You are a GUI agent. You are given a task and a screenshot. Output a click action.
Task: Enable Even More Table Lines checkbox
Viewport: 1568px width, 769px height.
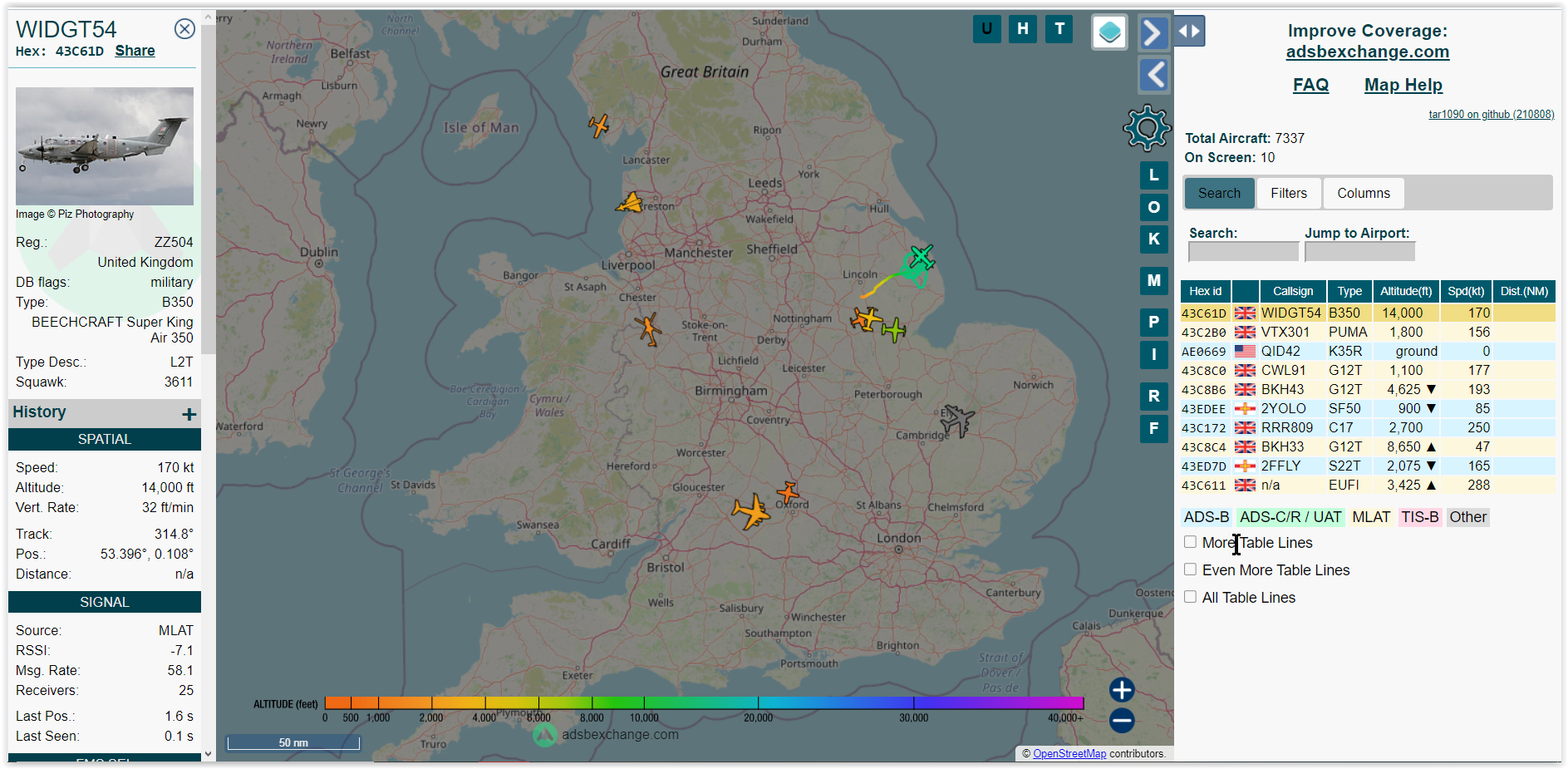click(x=1190, y=569)
